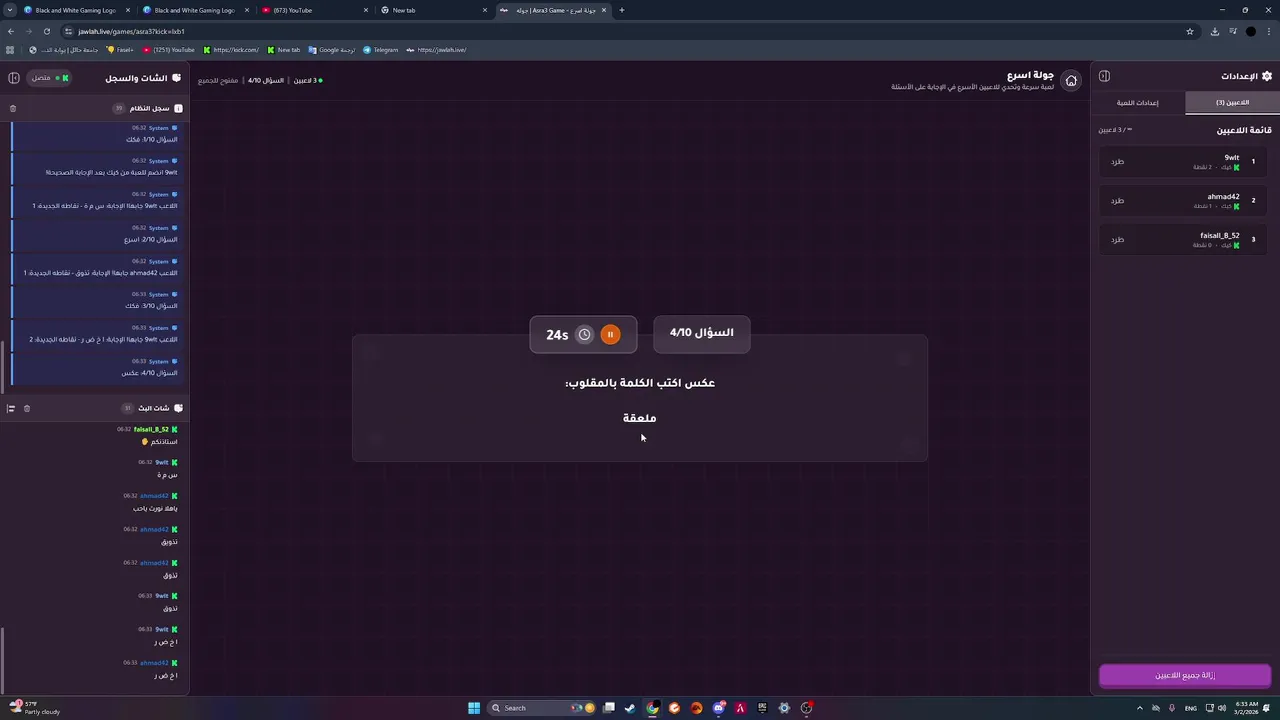Clear the system log with trash icon
Viewport: 1280px width, 720px height.
pyautogui.click(x=13, y=108)
